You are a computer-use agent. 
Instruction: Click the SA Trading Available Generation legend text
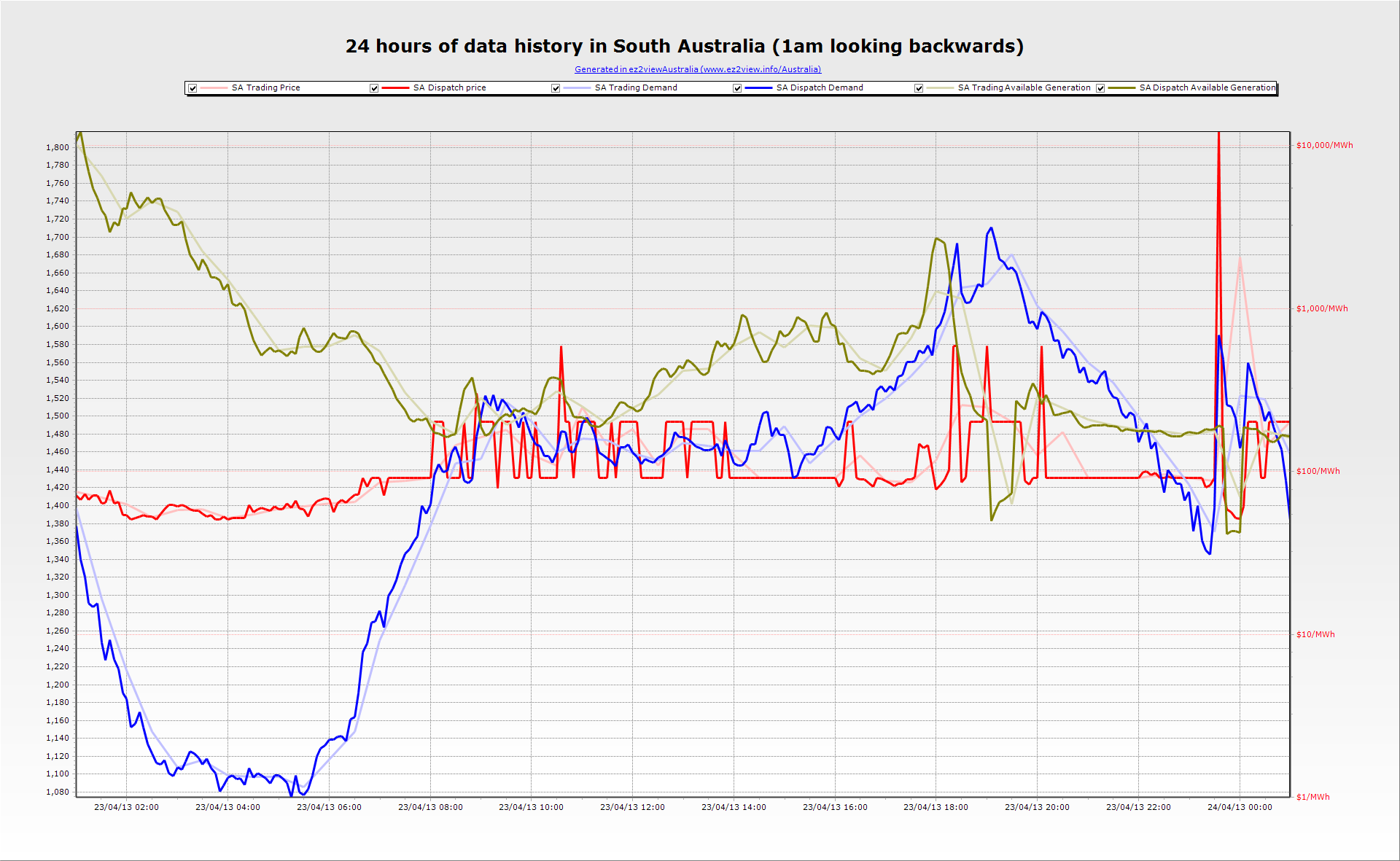point(1024,87)
